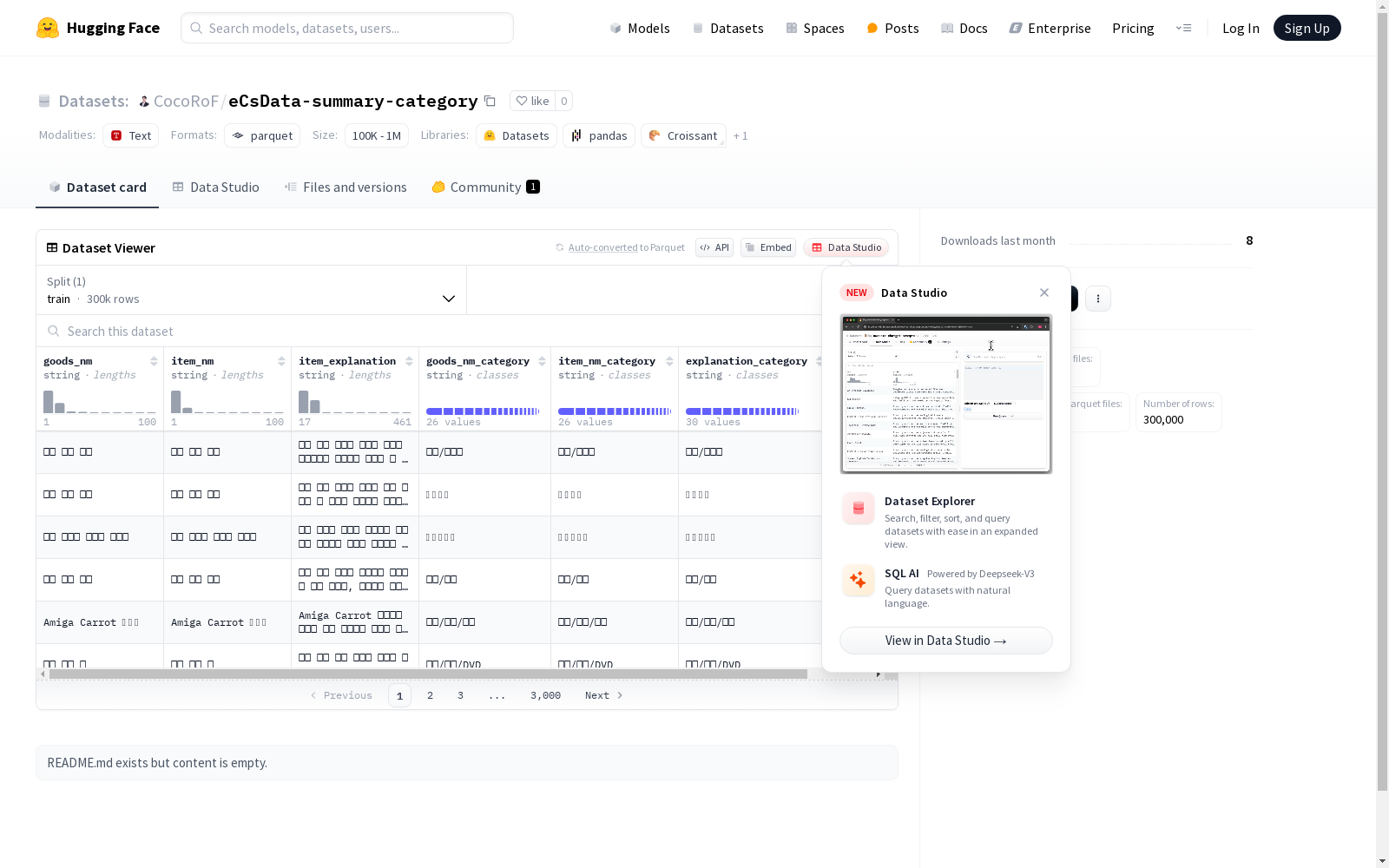Click the parquet format tag

(262, 135)
